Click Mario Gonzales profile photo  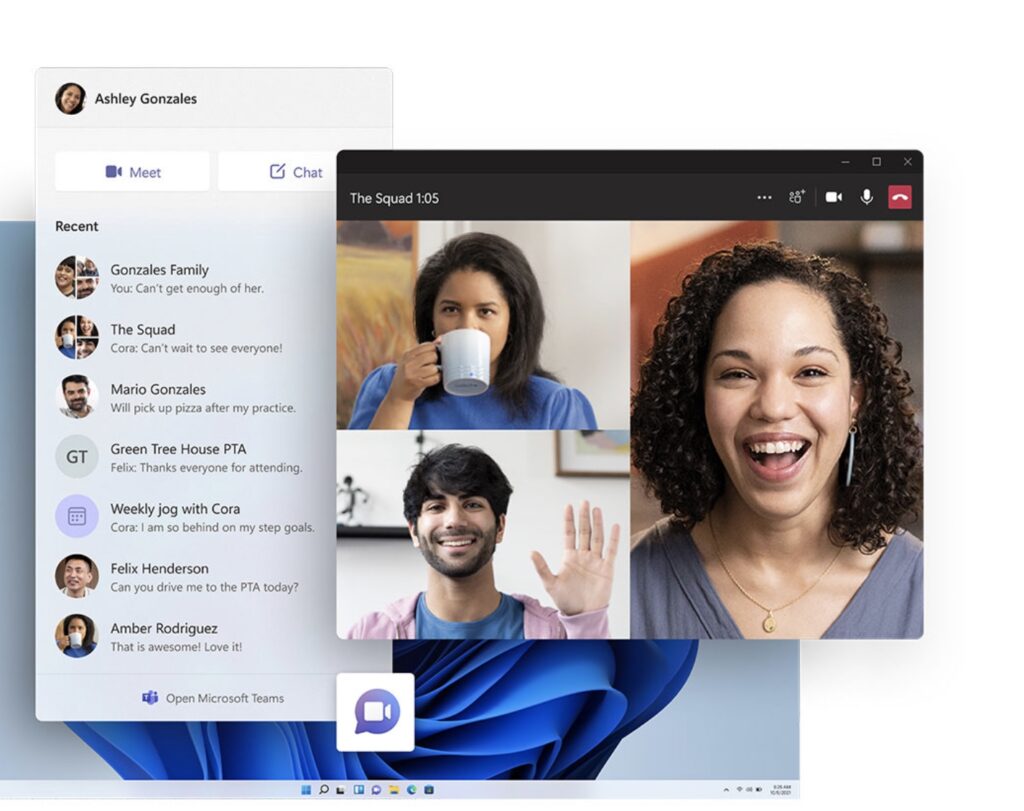point(76,397)
